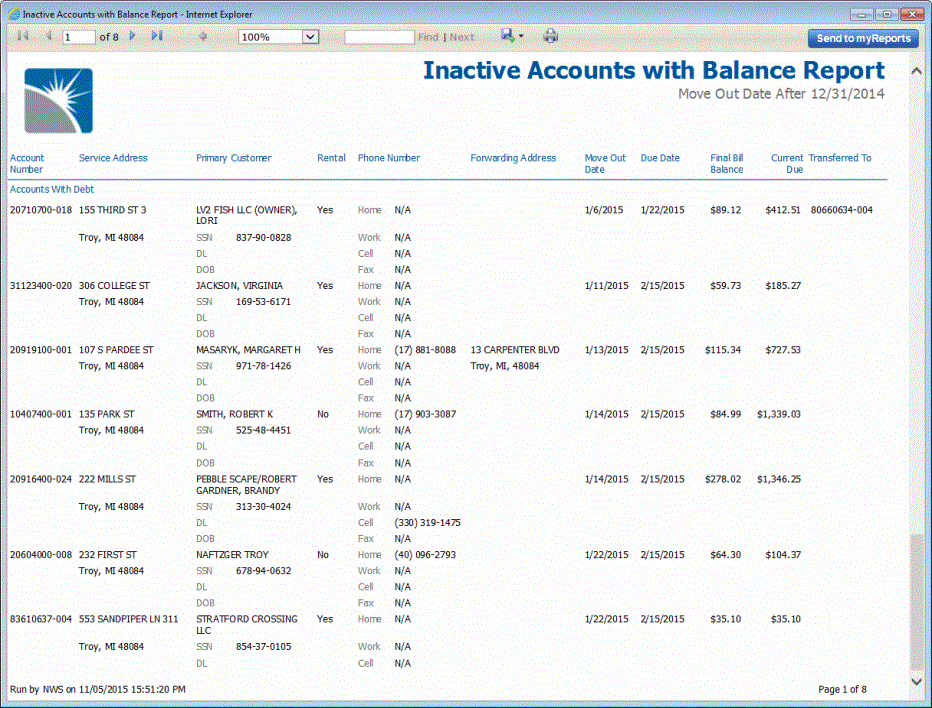932x708 pixels.
Task: Click transferred account 80660634-004
Action: click(x=842, y=210)
